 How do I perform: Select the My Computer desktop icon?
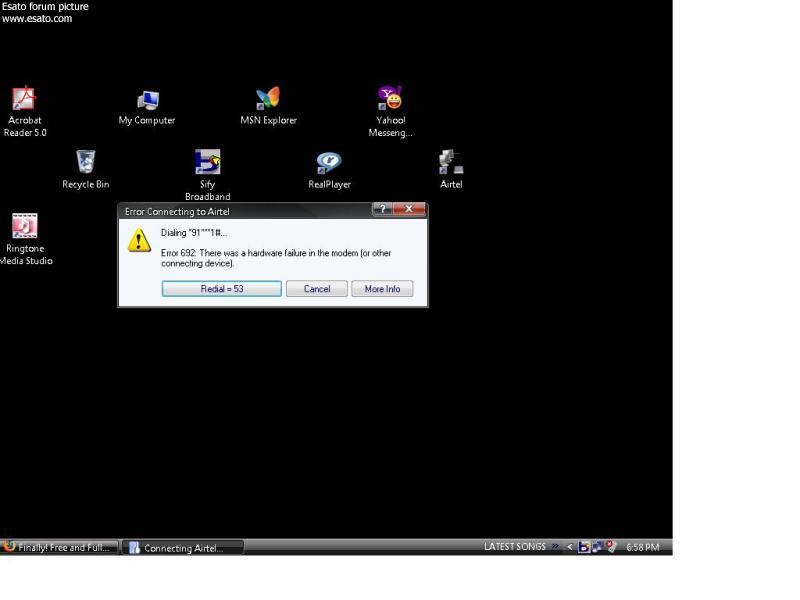pos(147,107)
